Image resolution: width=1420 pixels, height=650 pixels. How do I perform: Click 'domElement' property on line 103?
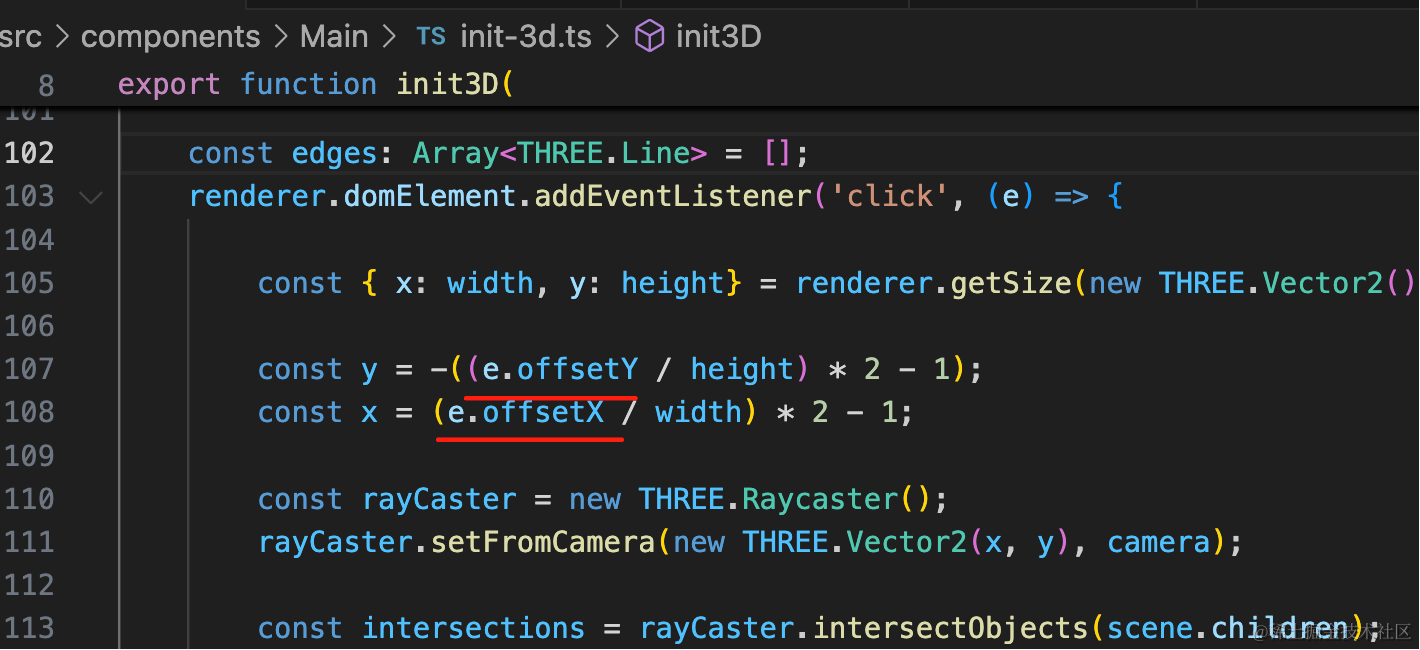pyautogui.click(x=430, y=196)
